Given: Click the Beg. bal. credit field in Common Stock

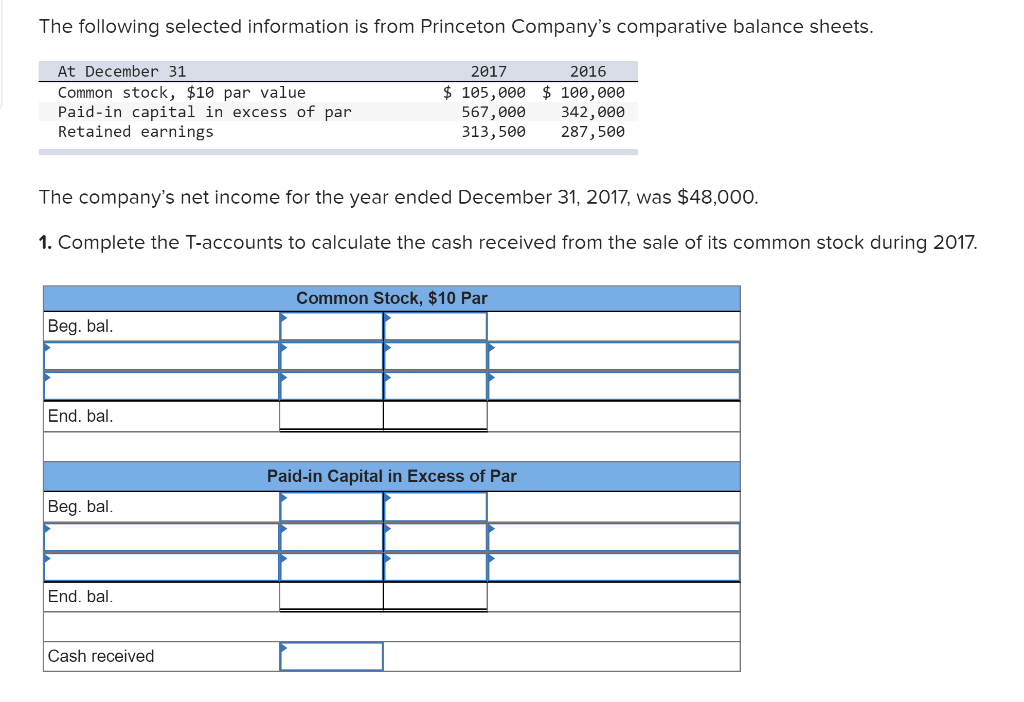Looking at the screenshot, I should tap(435, 324).
